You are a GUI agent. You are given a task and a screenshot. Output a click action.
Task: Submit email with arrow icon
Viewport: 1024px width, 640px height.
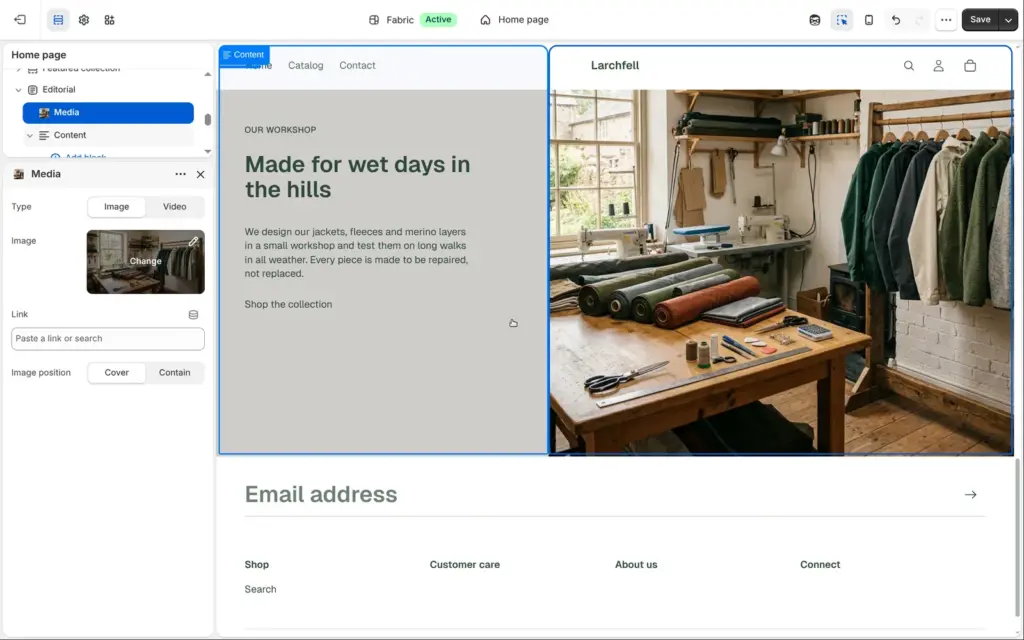click(x=970, y=495)
